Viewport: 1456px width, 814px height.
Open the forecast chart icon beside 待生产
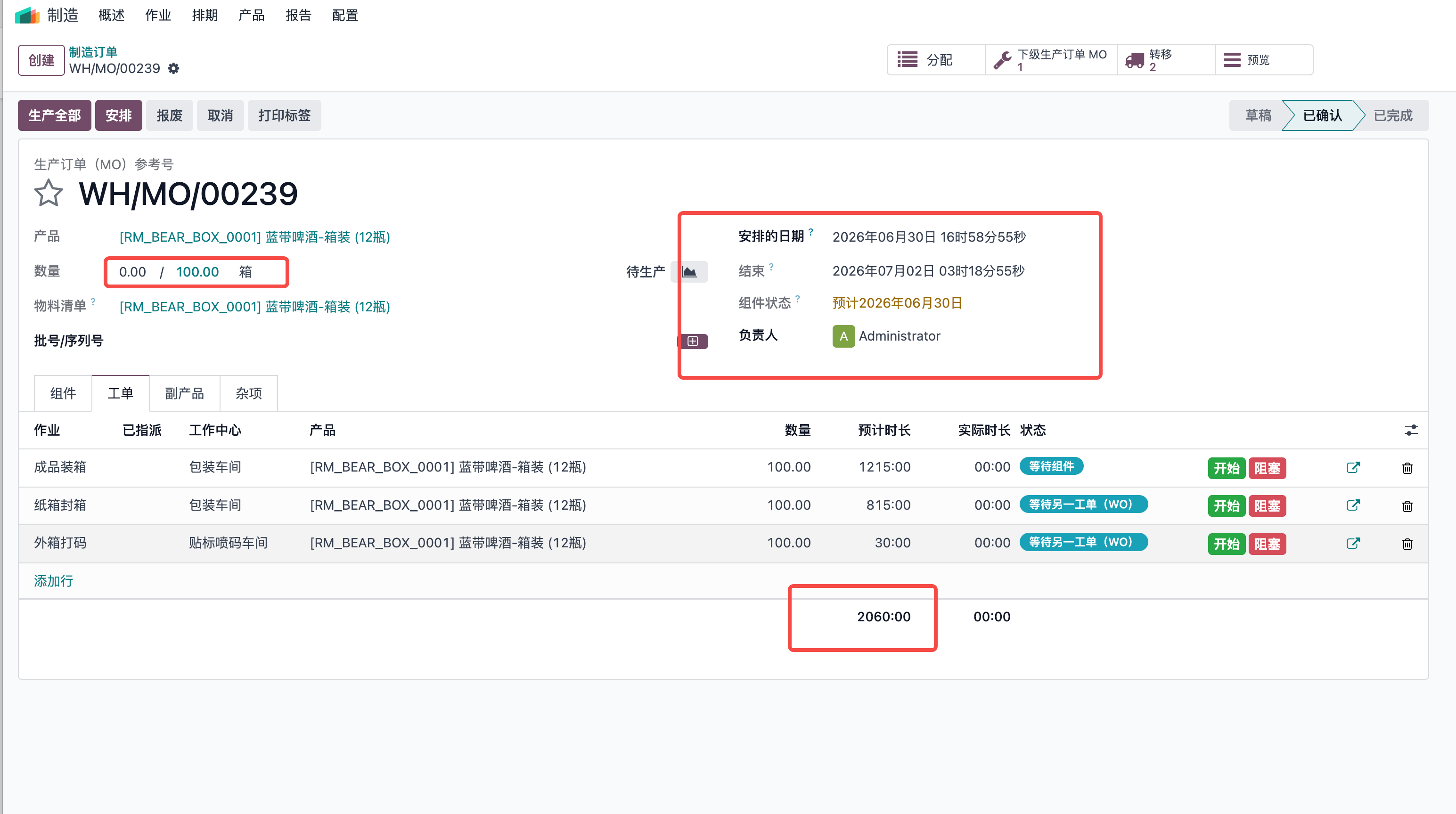point(689,272)
